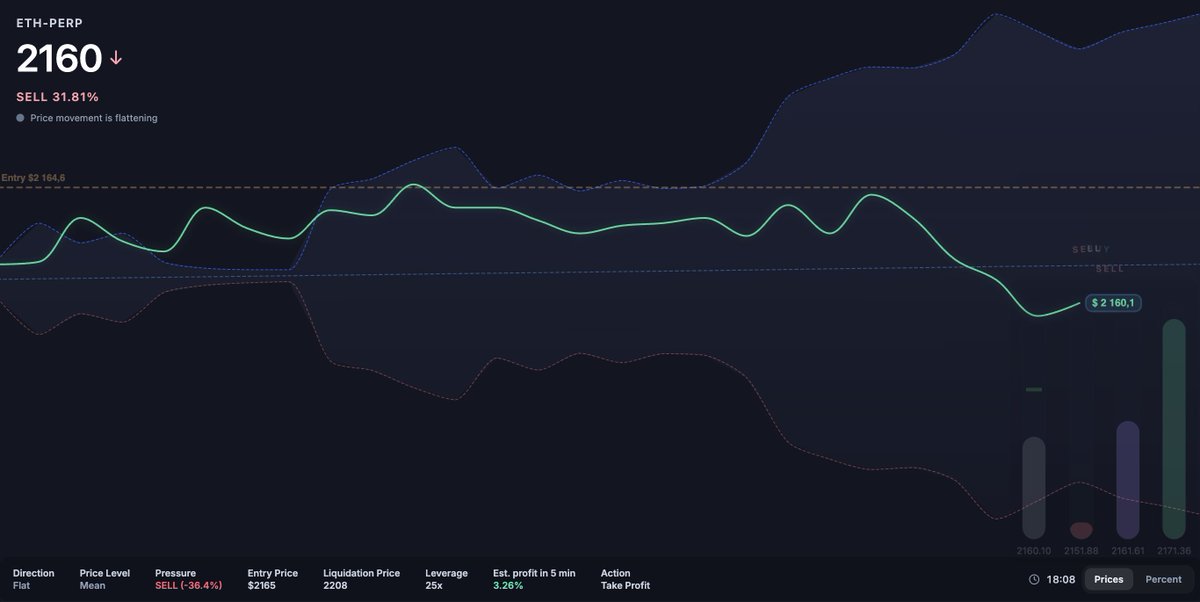The image size is (1200, 602).
Task: Select the tall green bar labeled 2171.36
Action: [1174, 429]
